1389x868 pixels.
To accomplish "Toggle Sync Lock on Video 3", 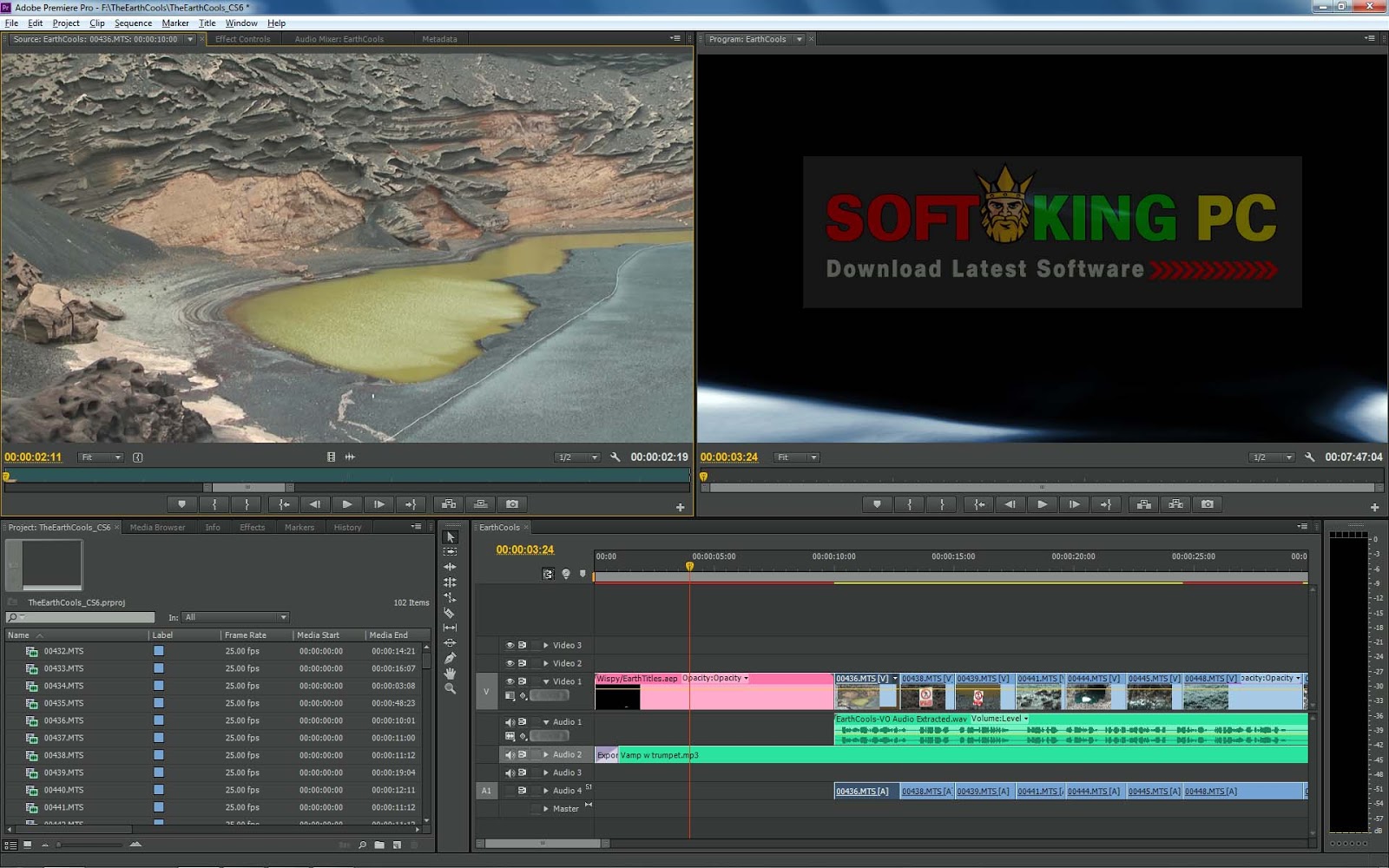I will click(x=523, y=645).
